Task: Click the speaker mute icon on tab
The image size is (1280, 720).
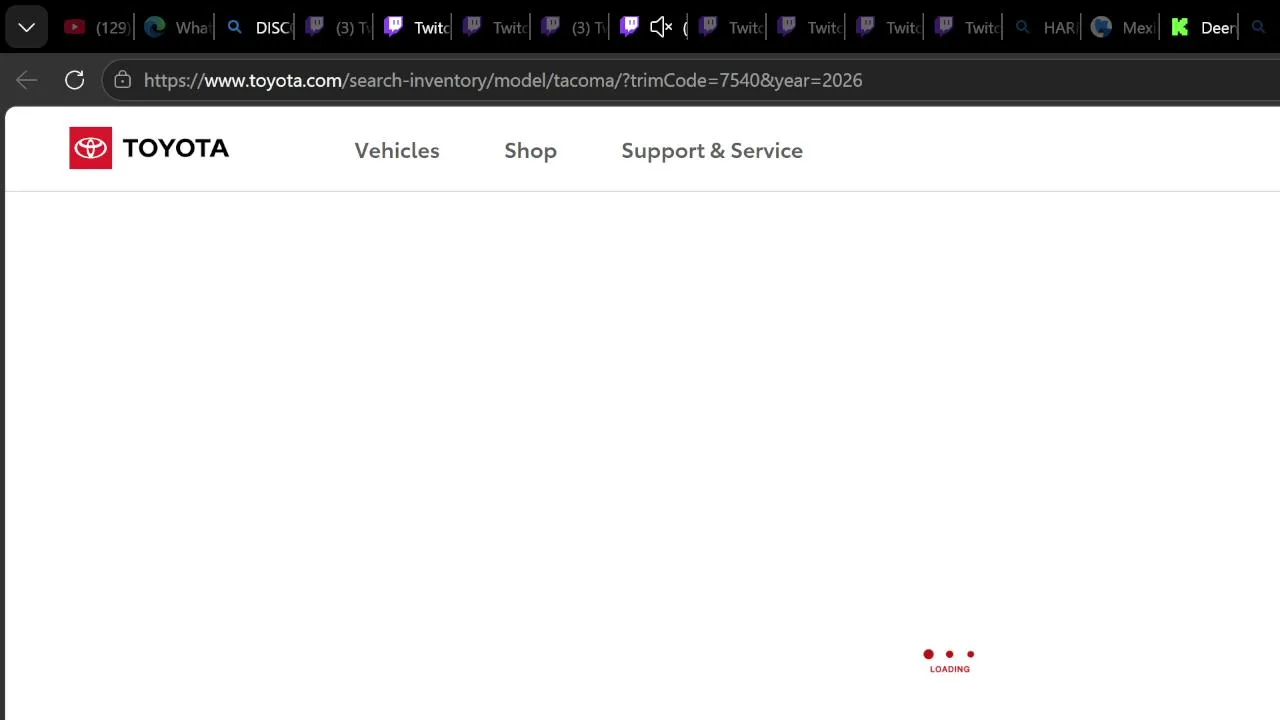Action: click(x=660, y=27)
